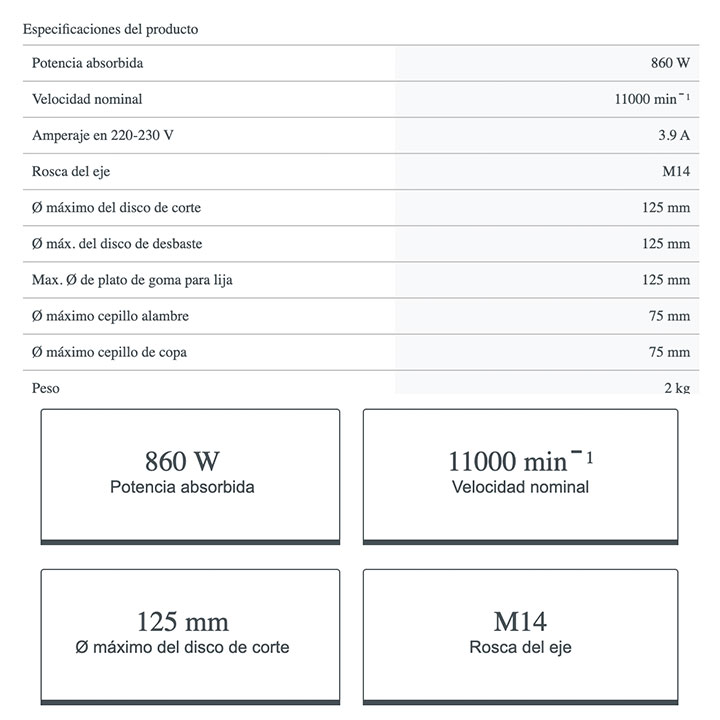The height and width of the screenshot is (720, 720).
Task: Select the 2 kg weight value
Action: (x=676, y=387)
